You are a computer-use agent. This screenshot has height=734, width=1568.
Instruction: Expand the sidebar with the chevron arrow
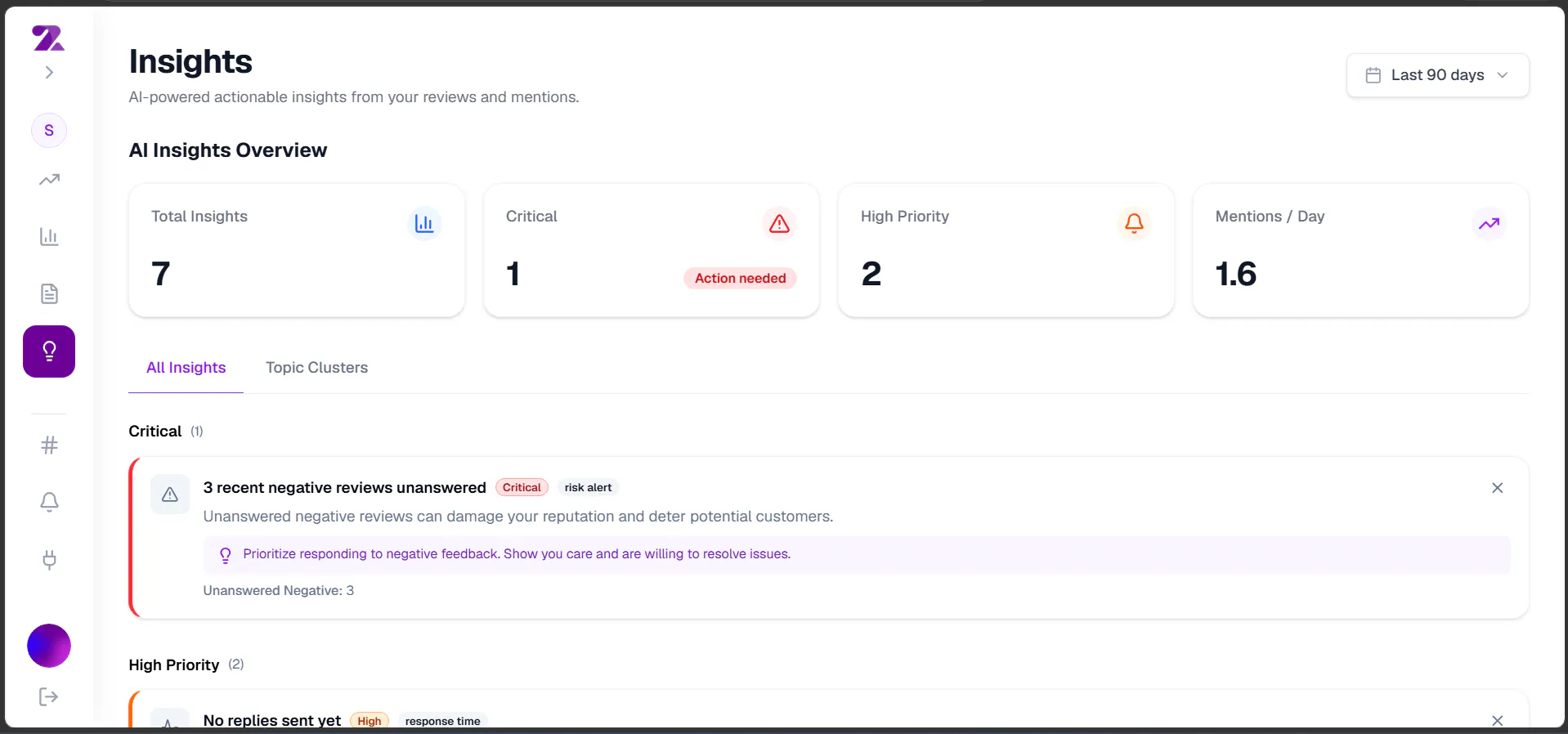coord(49,73)
